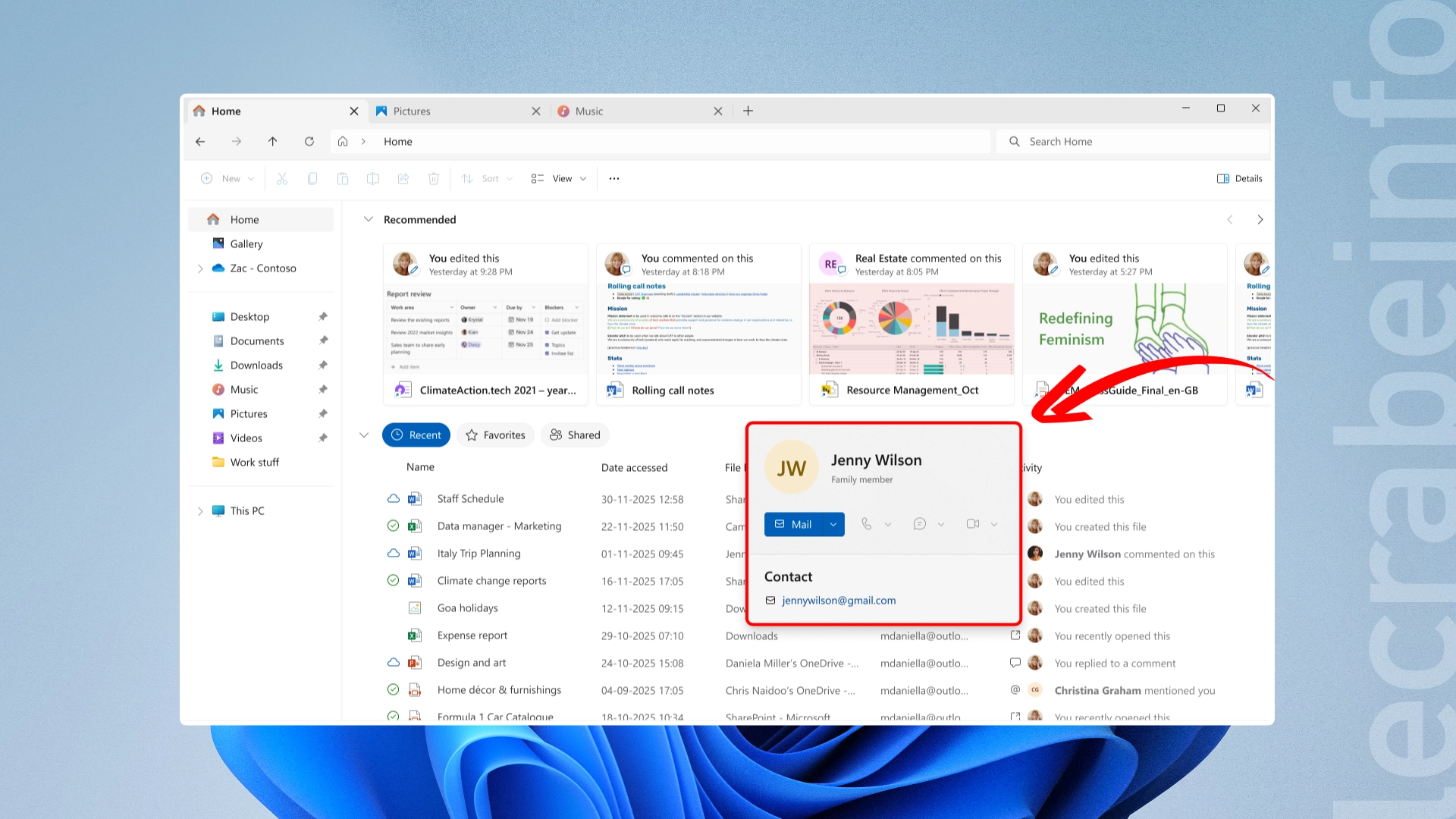The image size is (1456, 819).
Task: Select the Shared filter pill
Action: (x=575, y=435)
